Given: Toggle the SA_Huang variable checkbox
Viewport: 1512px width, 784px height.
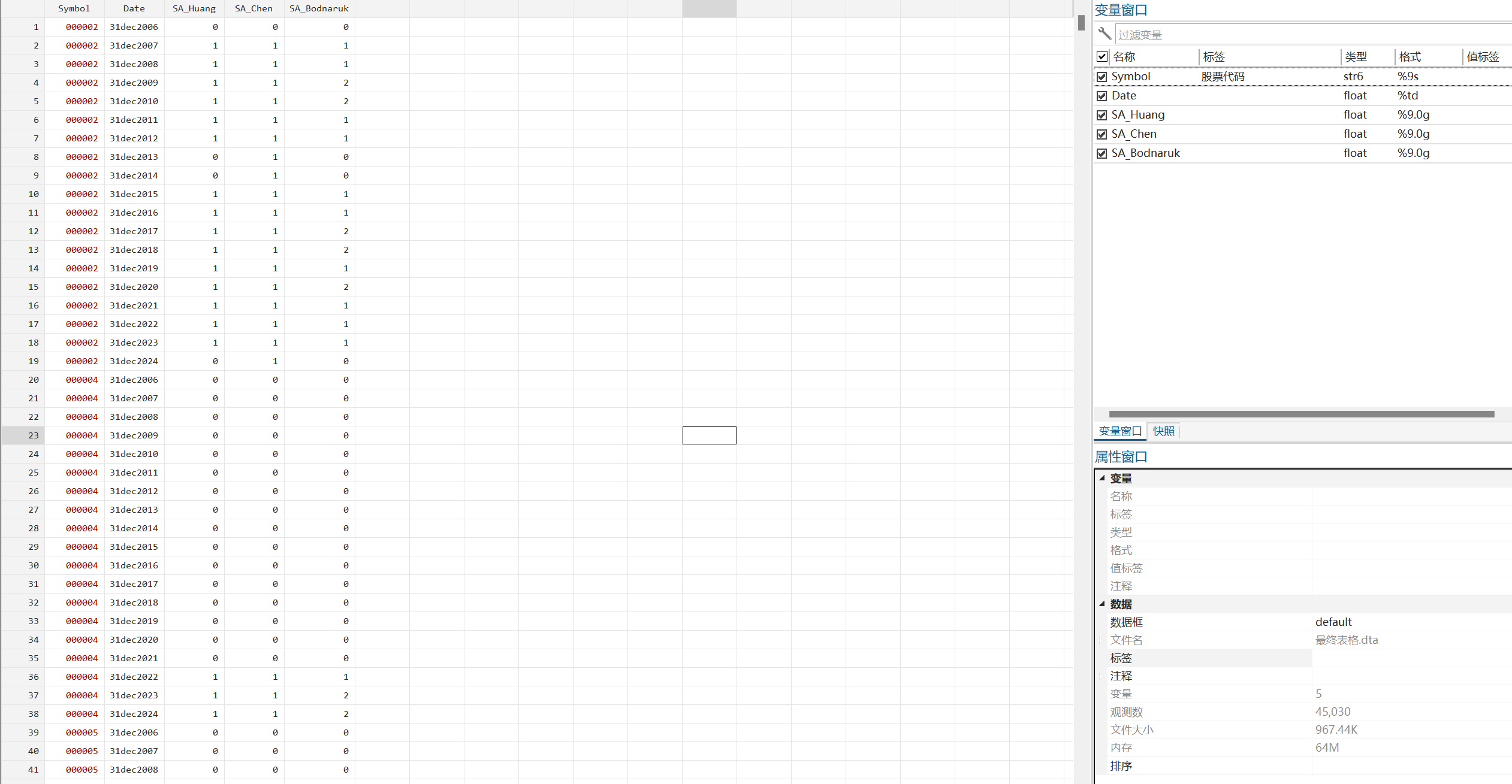Looking at the screenshot, I should [1101, 115].
